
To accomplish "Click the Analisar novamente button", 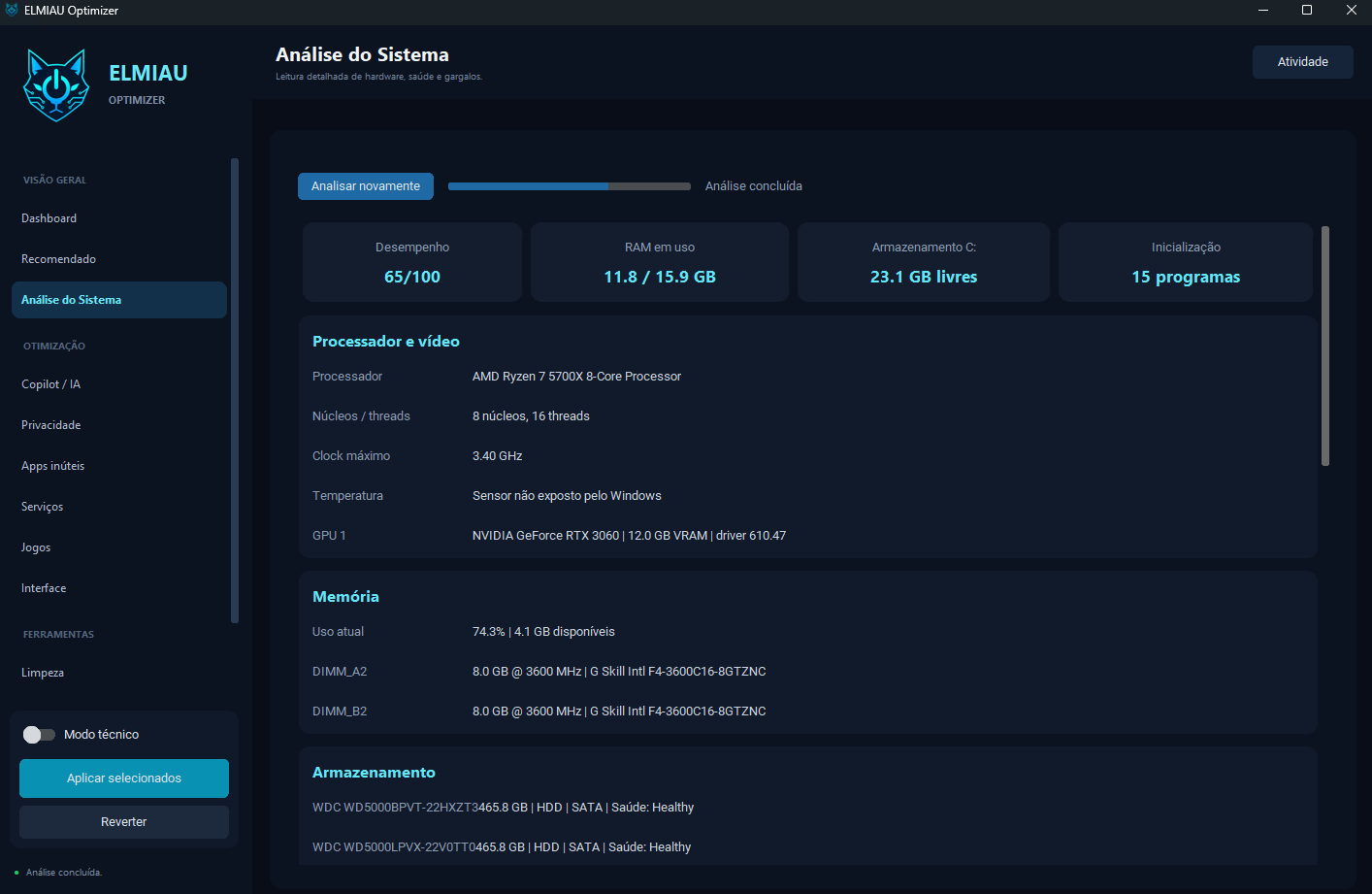I will pyautogui.click(x=366, y=186).
